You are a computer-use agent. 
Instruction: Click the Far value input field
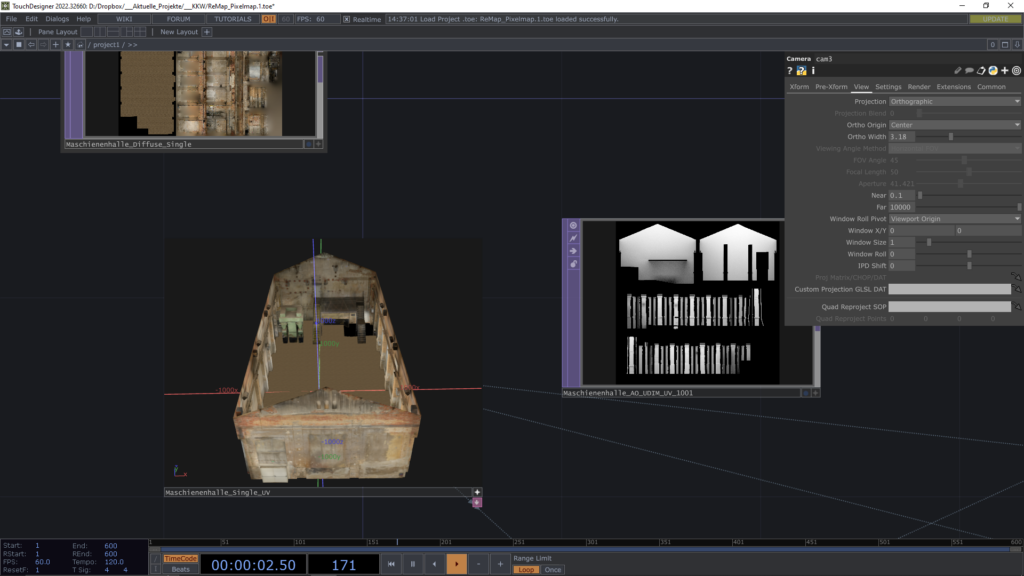[902, 207]
